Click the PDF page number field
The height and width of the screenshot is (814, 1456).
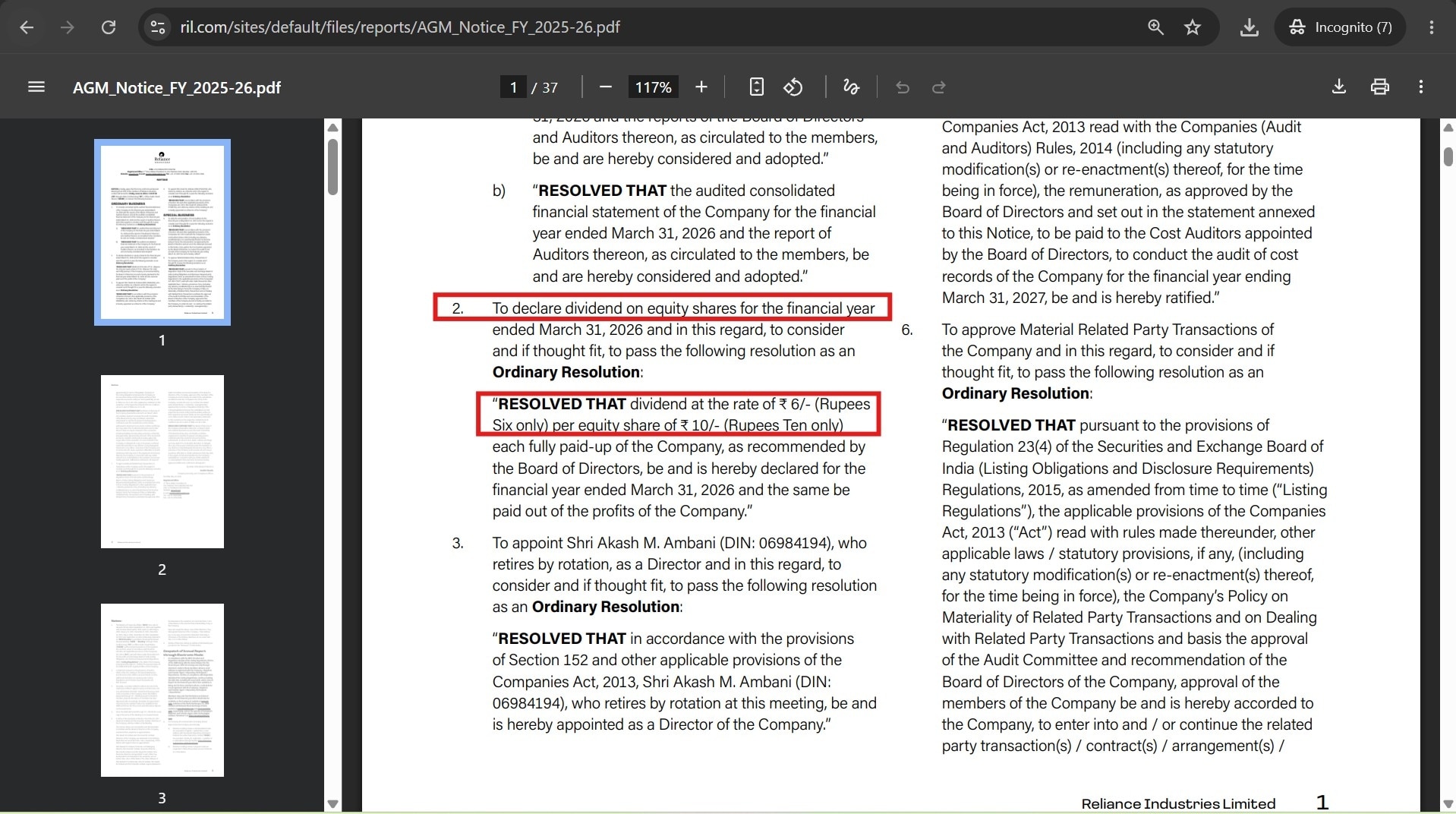coord(513,87)
